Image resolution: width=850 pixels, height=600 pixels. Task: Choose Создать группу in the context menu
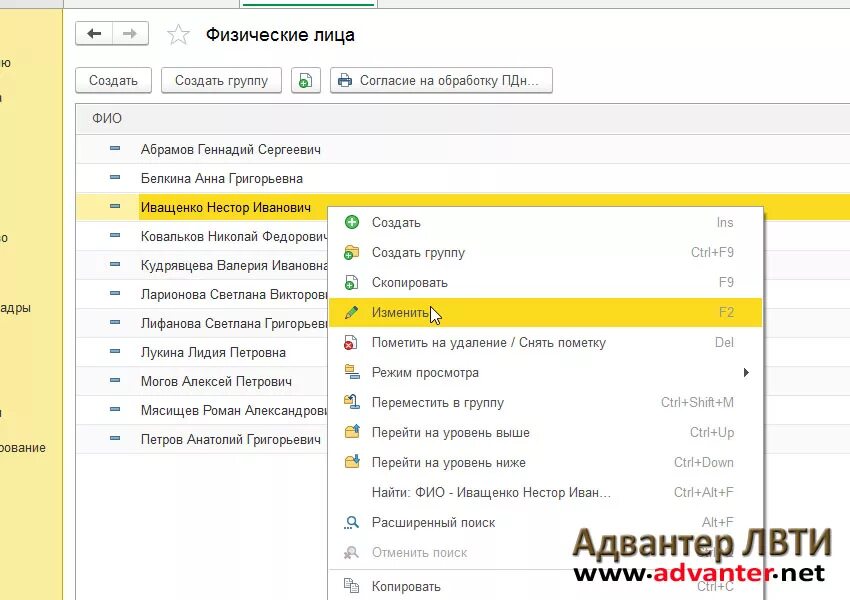[x=545, y=253]
